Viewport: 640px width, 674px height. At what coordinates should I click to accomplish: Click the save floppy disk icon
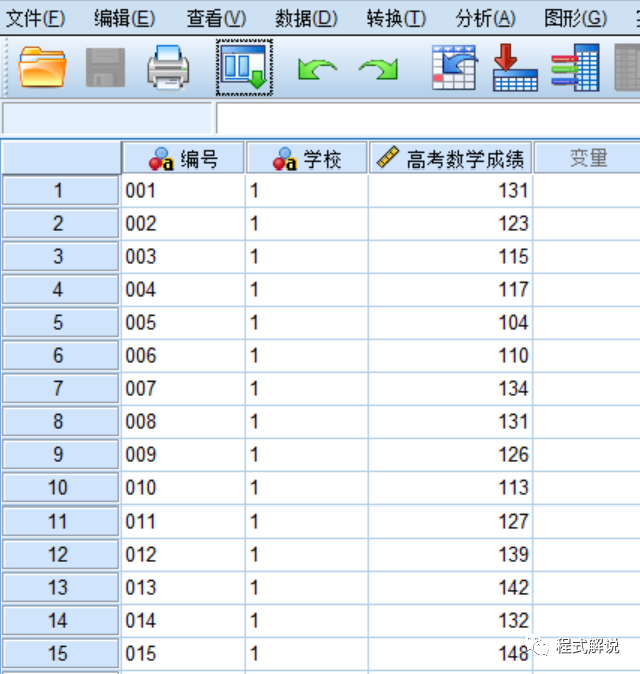(105, 67)
